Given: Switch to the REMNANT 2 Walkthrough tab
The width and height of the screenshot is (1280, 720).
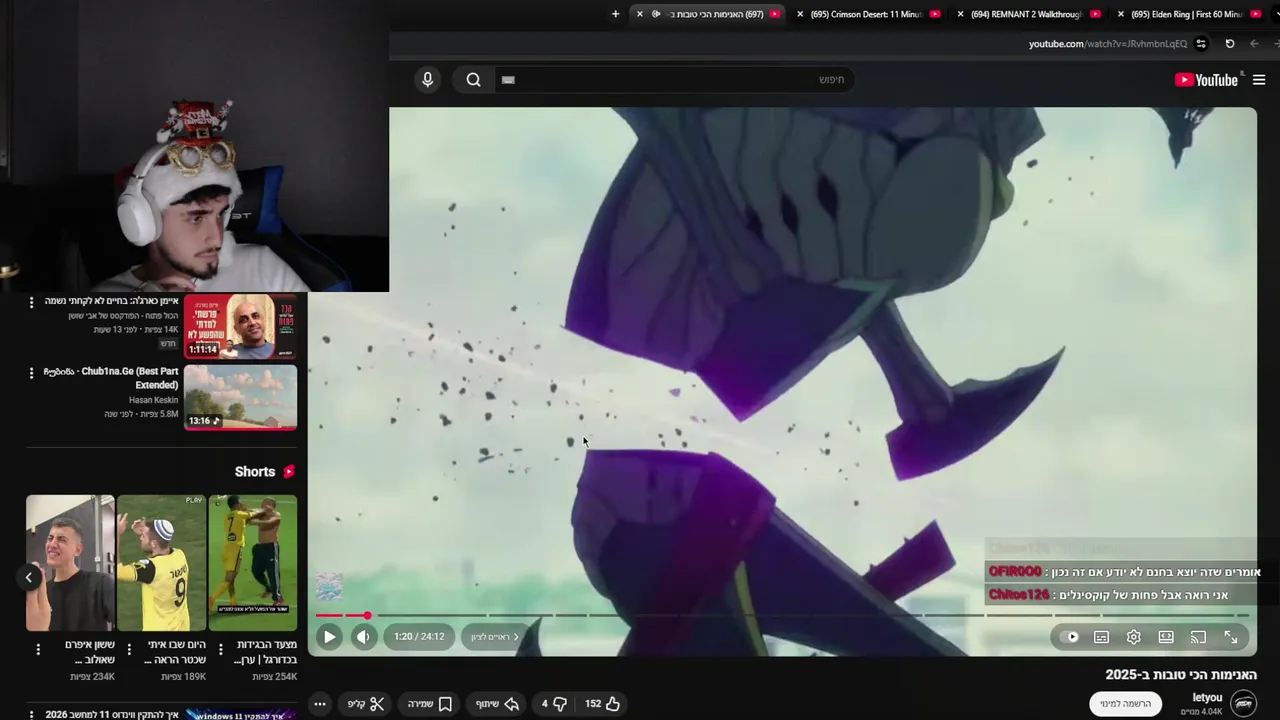Looking at the screenshot, I should pyautogui.click(x=1027, y=14).
